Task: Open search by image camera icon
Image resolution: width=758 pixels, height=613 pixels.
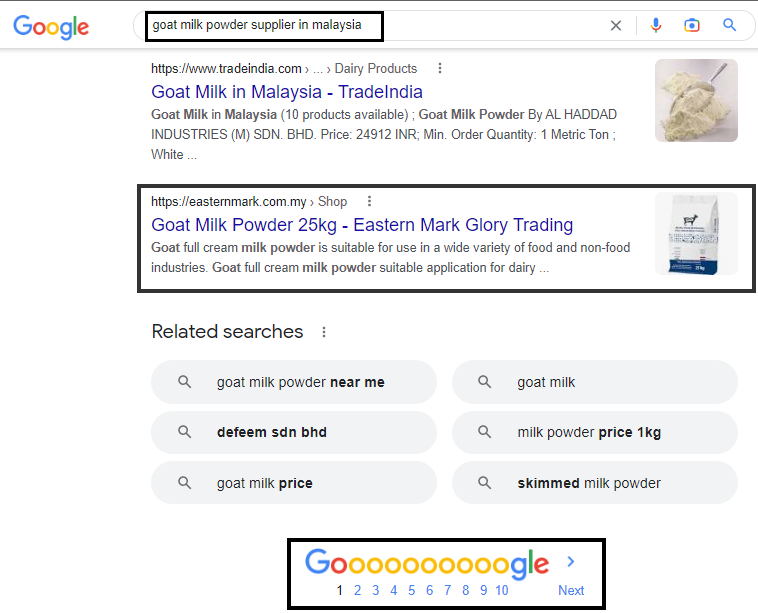Action: point(692,26)
